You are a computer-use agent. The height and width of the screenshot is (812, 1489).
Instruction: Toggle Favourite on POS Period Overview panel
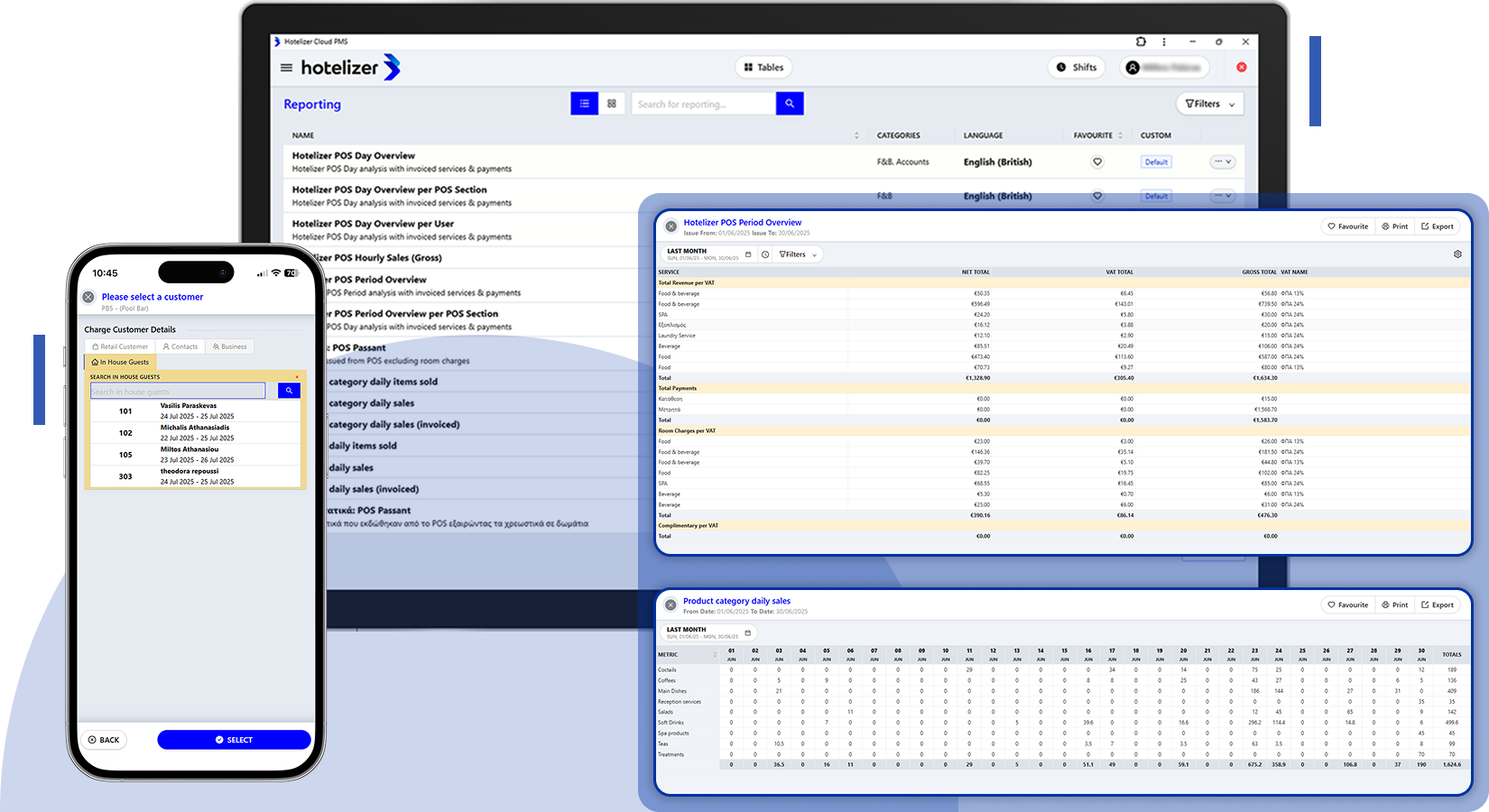(x=1347, y=226)
